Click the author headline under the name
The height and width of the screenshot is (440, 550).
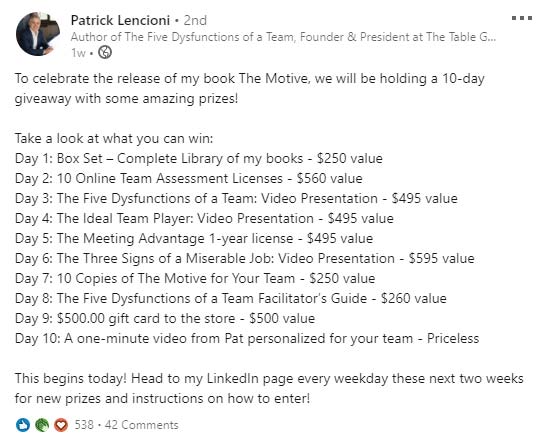coord(283,37)
